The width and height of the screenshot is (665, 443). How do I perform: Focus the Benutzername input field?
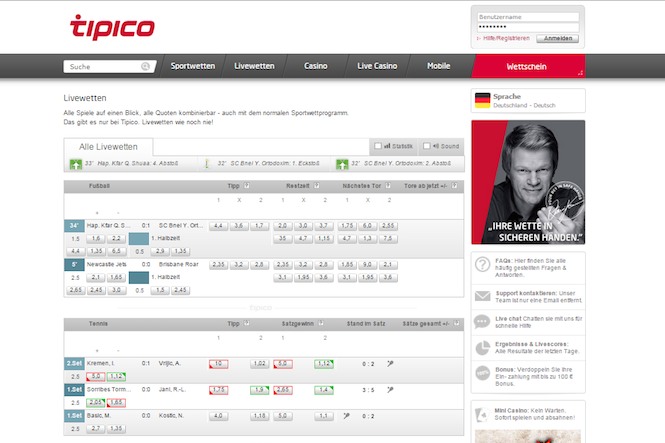[x=528, y=17]
